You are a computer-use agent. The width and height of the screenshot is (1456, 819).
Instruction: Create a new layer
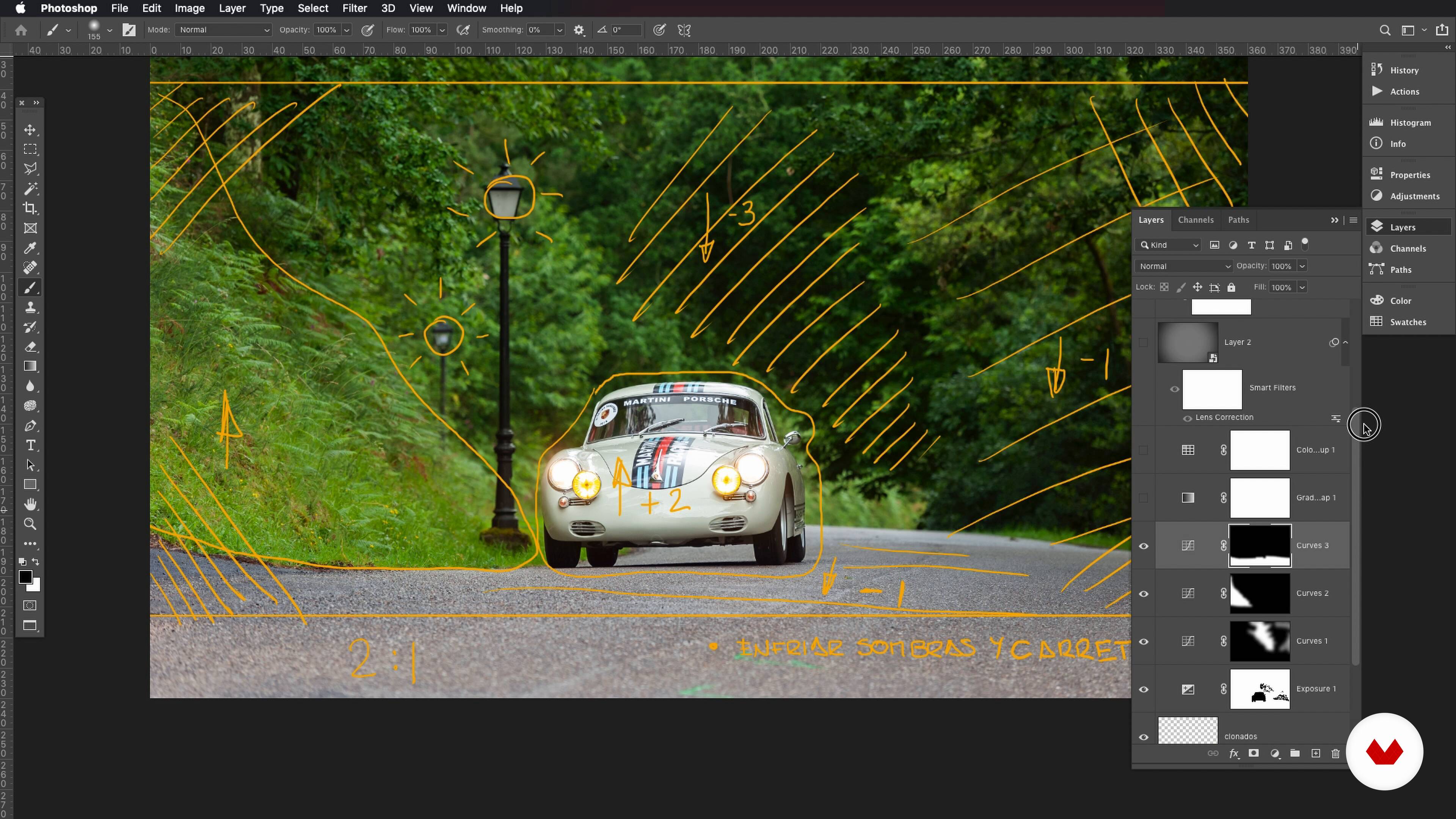[x=1316, y=753]
